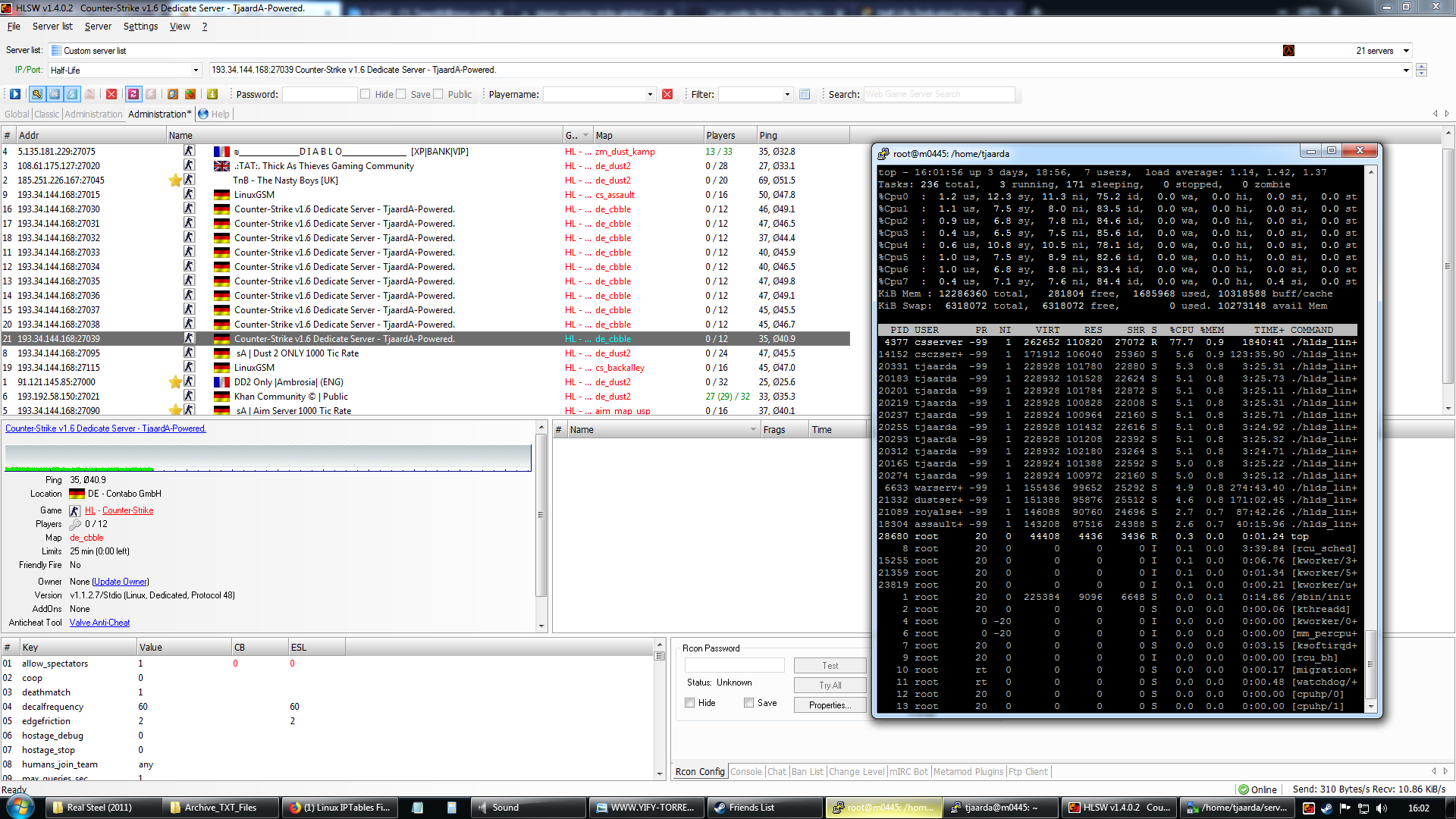Toggle password Save checkbox in toolbar

[401, 94]
